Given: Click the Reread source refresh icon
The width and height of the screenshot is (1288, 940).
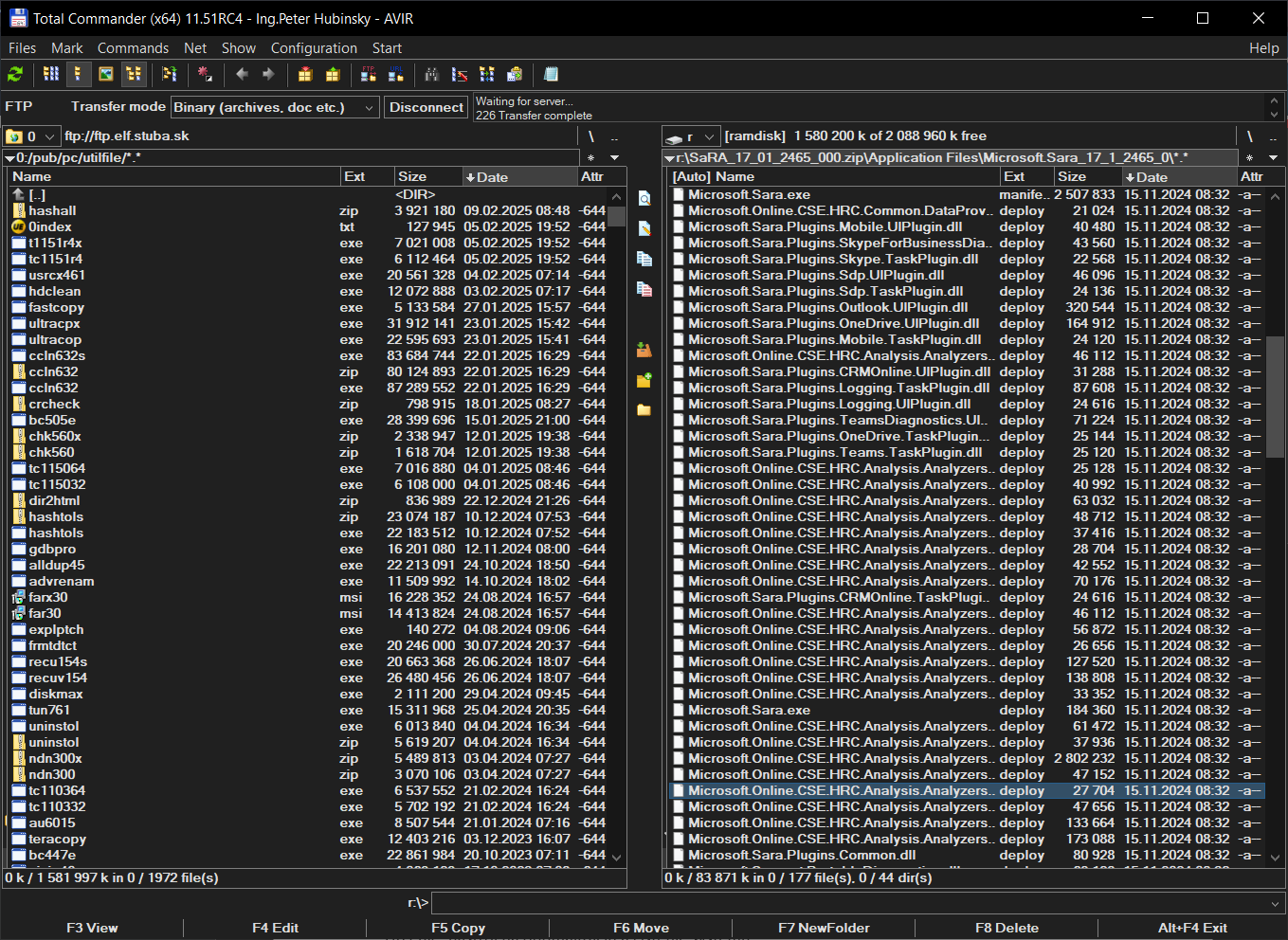Looking at the screenshot, I should point(15,74).
